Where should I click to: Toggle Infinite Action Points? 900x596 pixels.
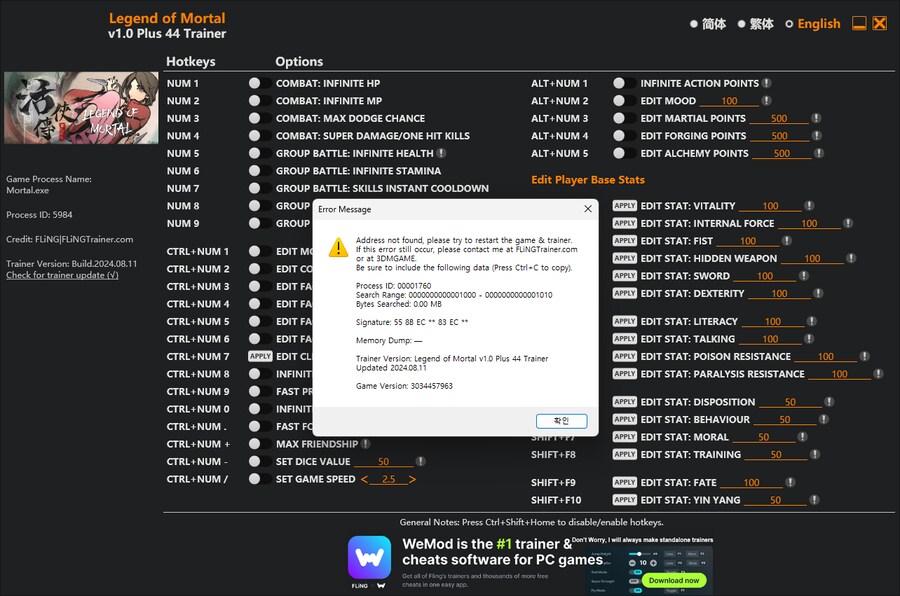[x=624, y=83]
